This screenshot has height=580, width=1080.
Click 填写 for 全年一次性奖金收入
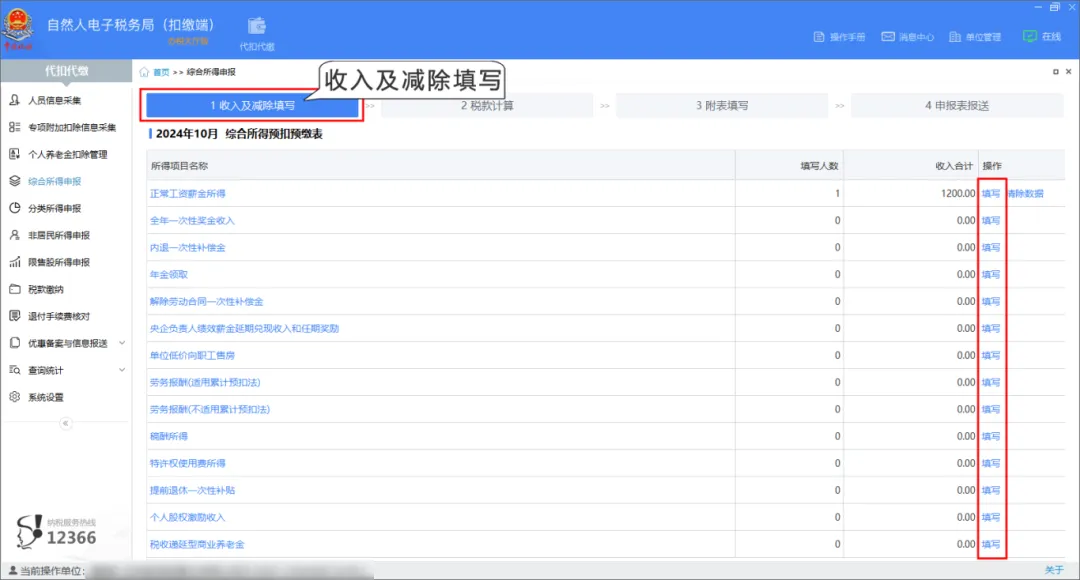coord(990,220)
